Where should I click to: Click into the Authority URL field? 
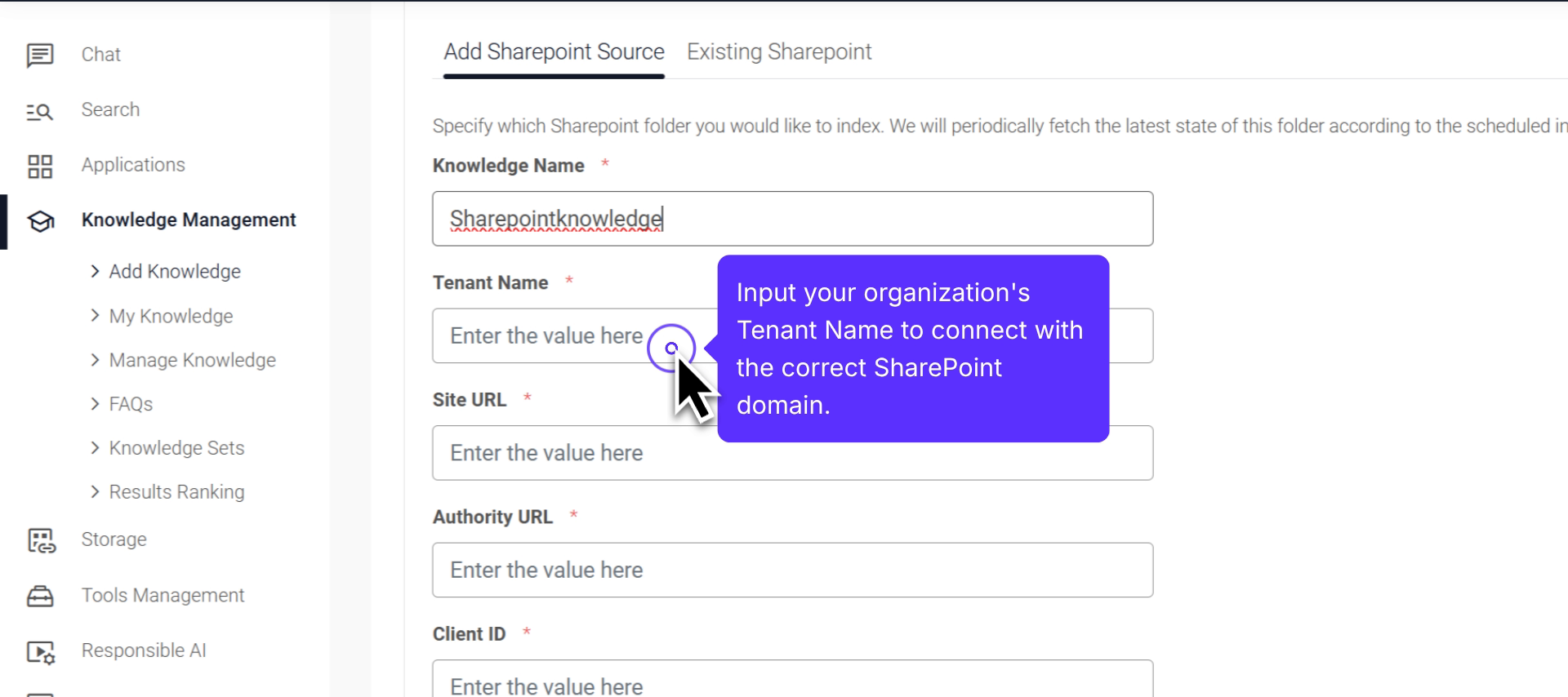792,570
